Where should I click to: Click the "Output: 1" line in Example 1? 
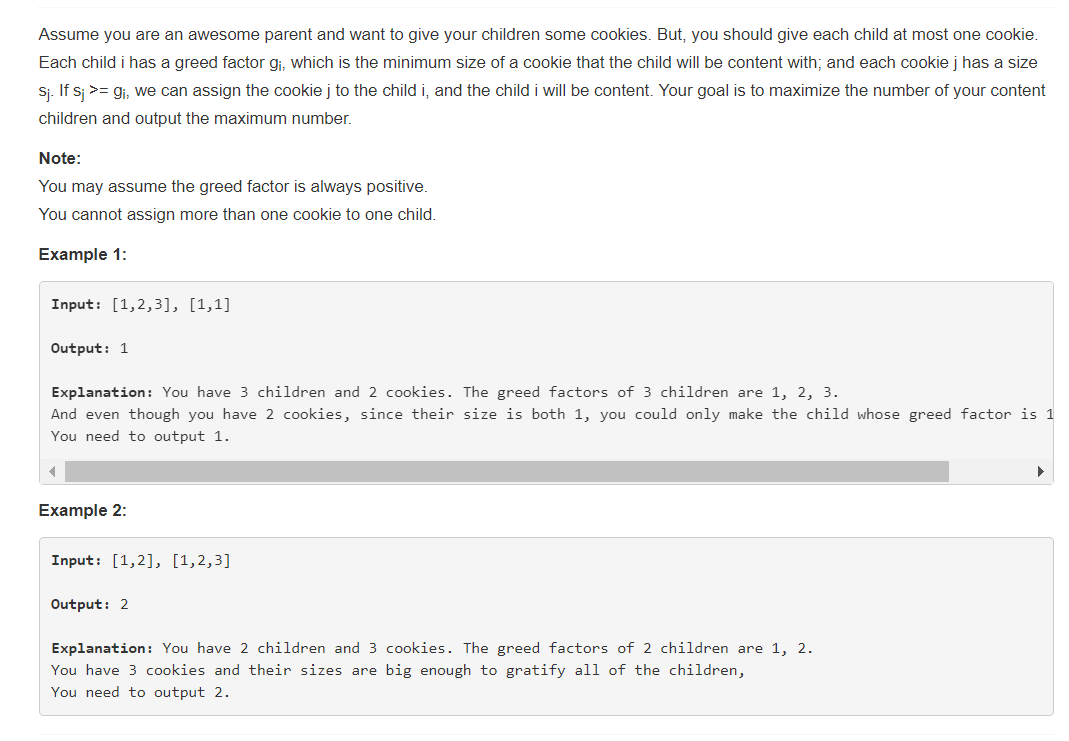click(89, 348)
